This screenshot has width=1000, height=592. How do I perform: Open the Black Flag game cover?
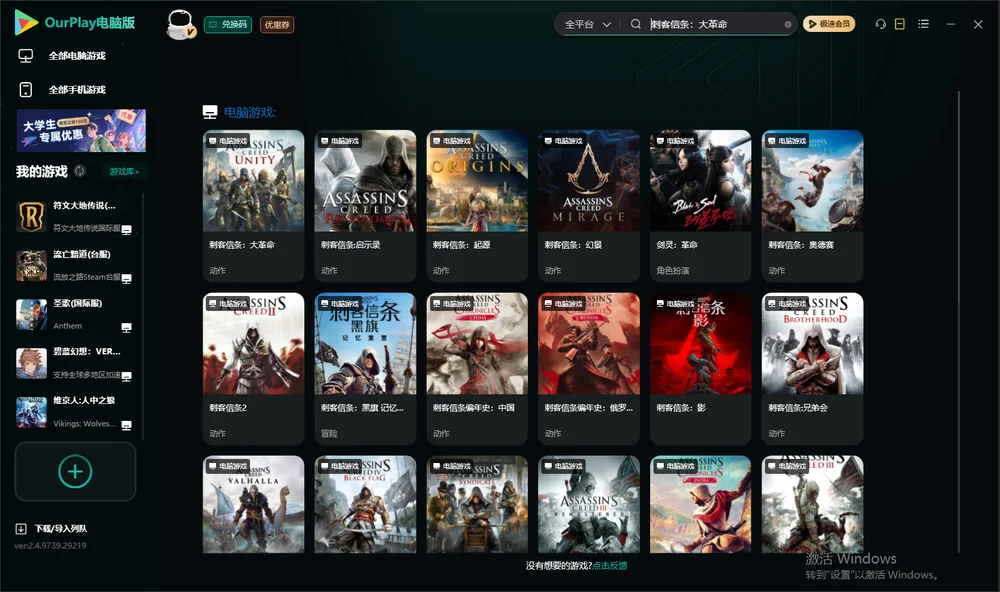click(365, 504)
